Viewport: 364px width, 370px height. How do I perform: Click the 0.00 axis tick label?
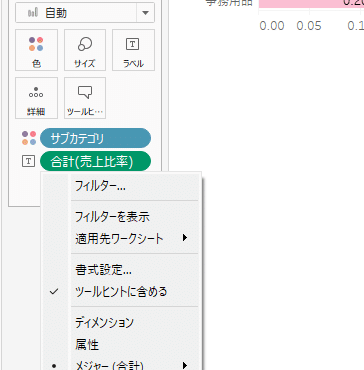point(272,26)
